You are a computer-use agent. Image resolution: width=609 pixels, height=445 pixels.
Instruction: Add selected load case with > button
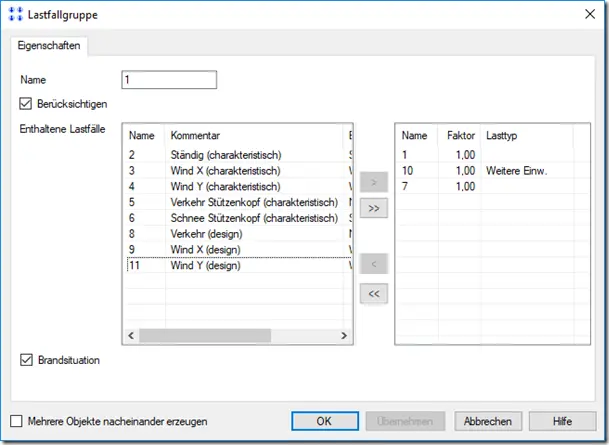[x=374, y=182]
